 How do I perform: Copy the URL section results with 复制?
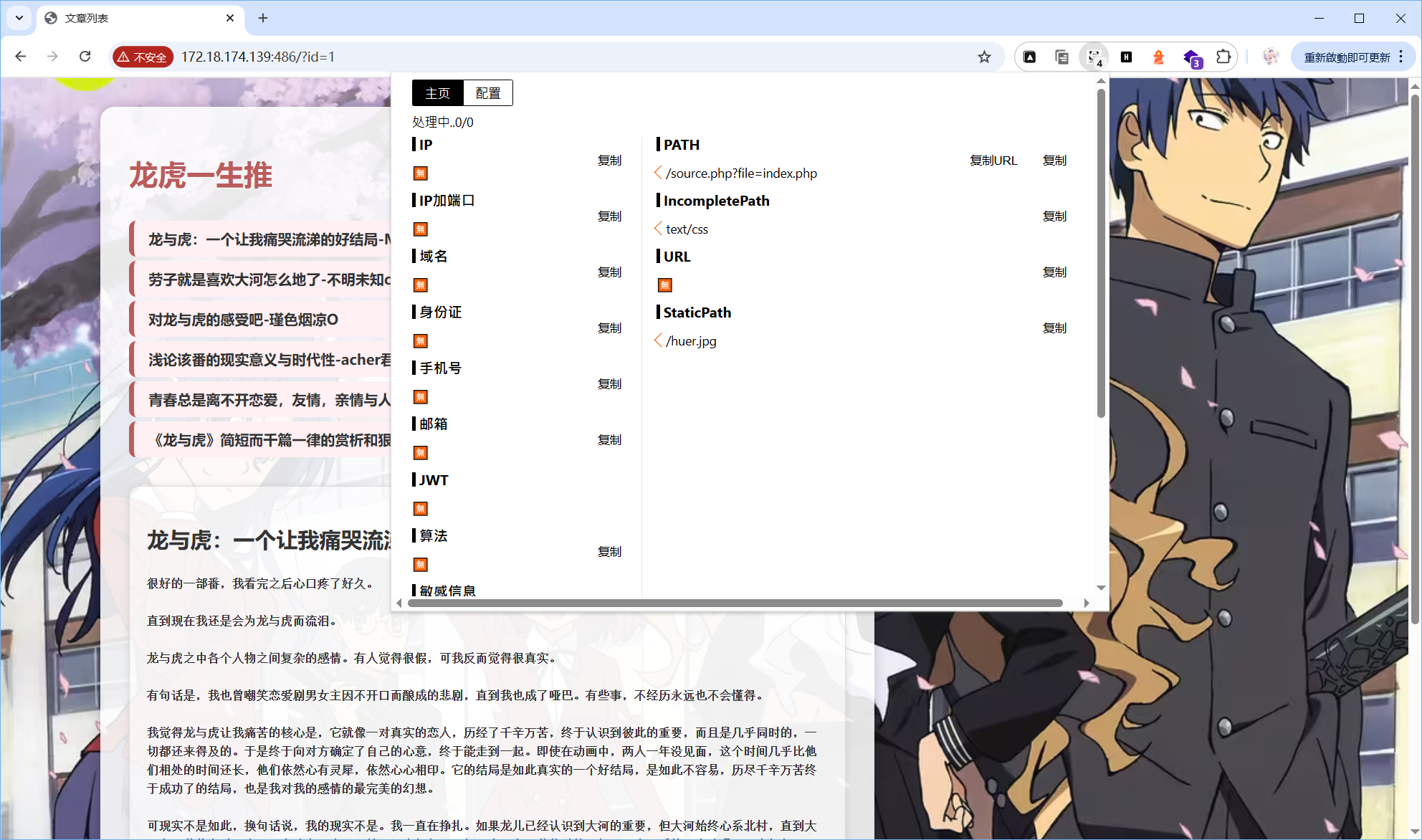tap(1054, 272)
